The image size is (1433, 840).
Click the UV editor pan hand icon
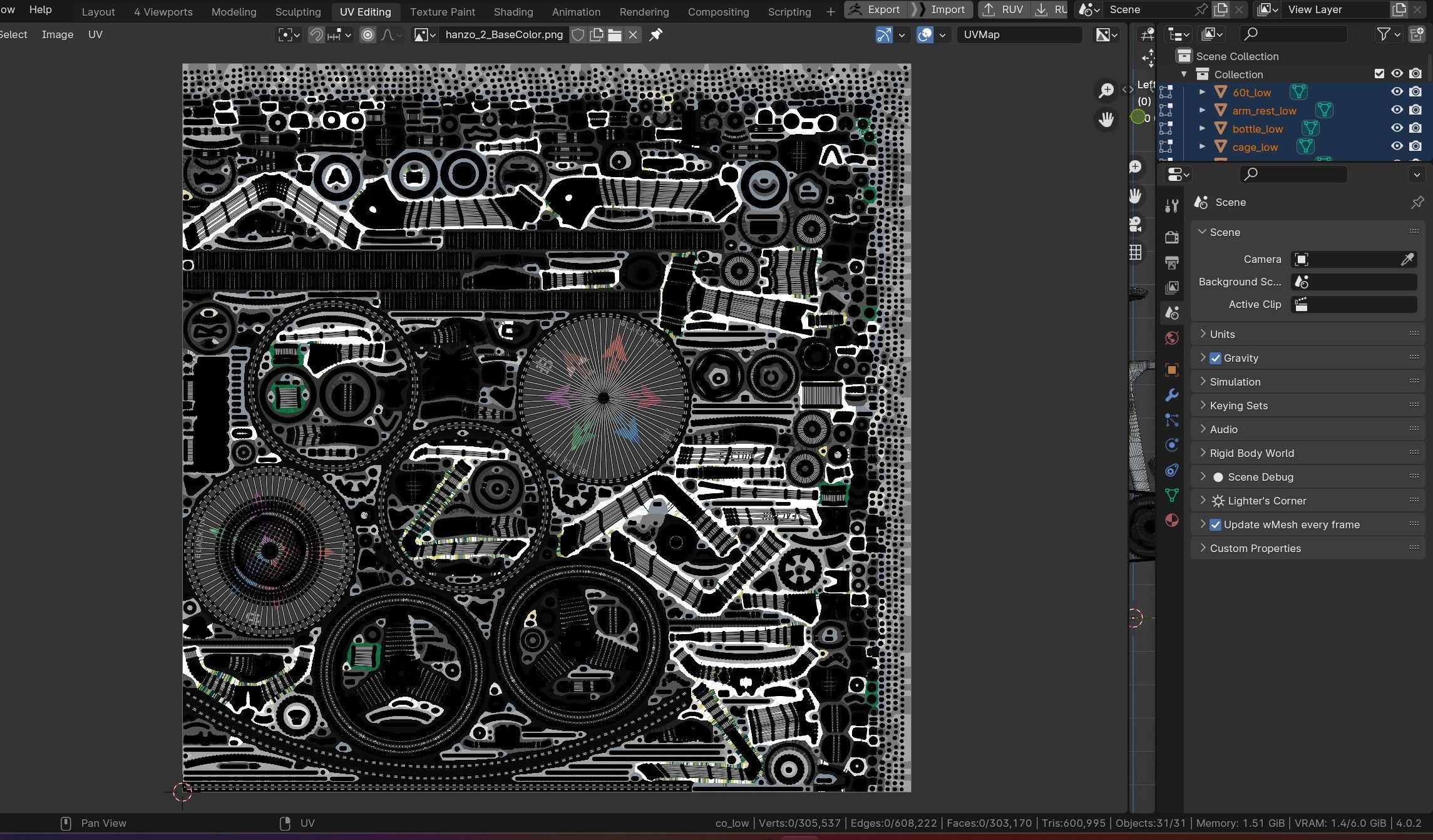tap(1106, 120)
